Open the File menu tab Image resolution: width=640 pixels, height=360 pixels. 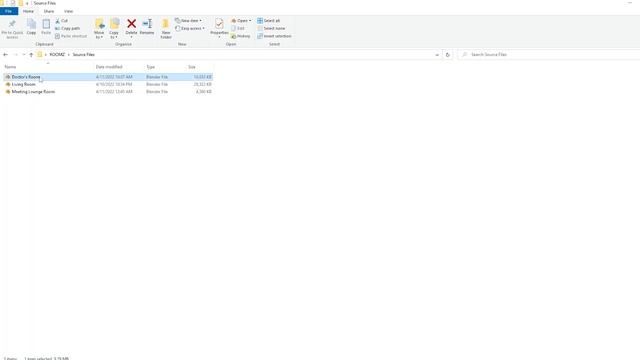tap(9, 11)
